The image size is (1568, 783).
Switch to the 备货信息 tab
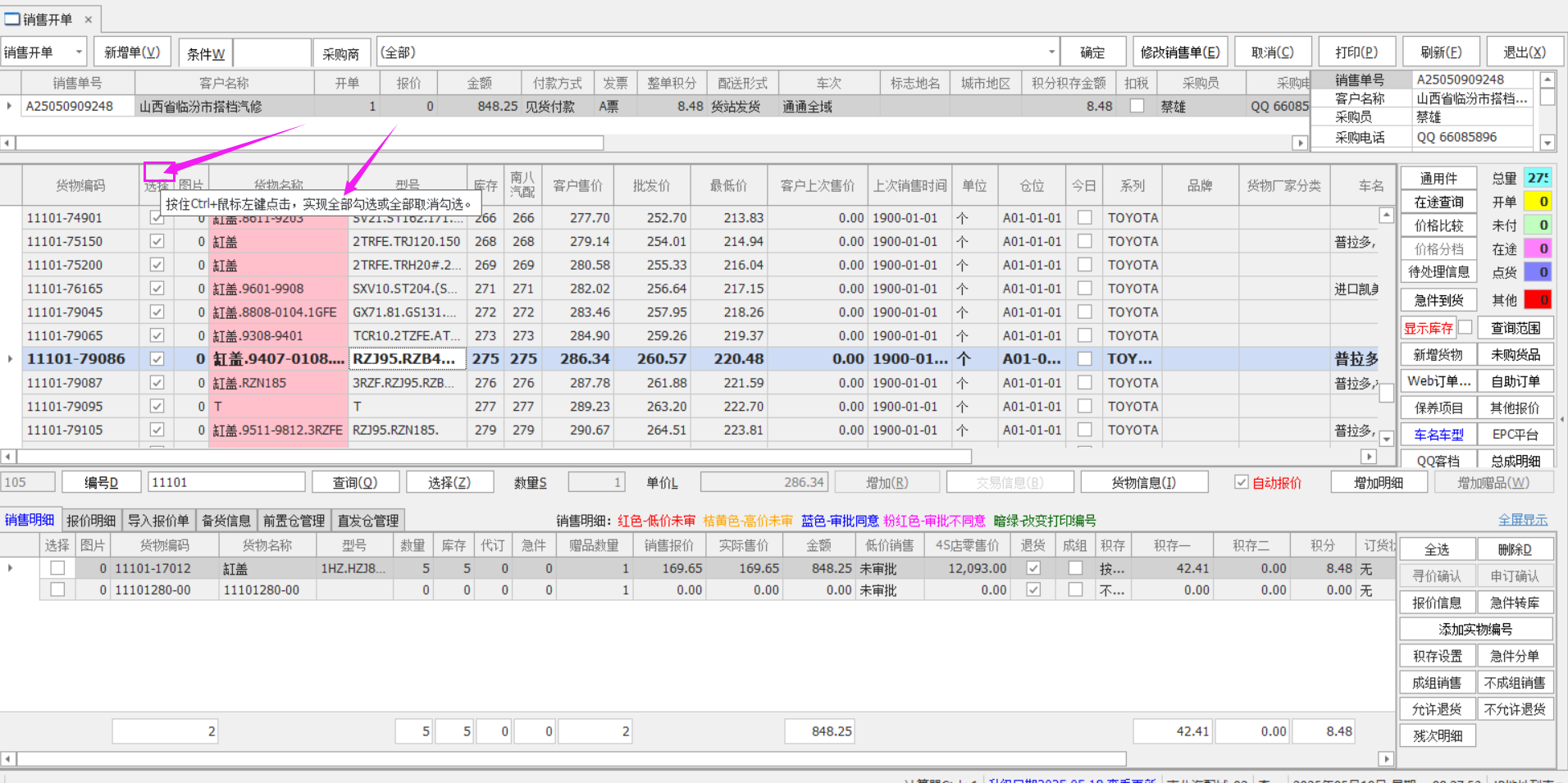point(226,521)
